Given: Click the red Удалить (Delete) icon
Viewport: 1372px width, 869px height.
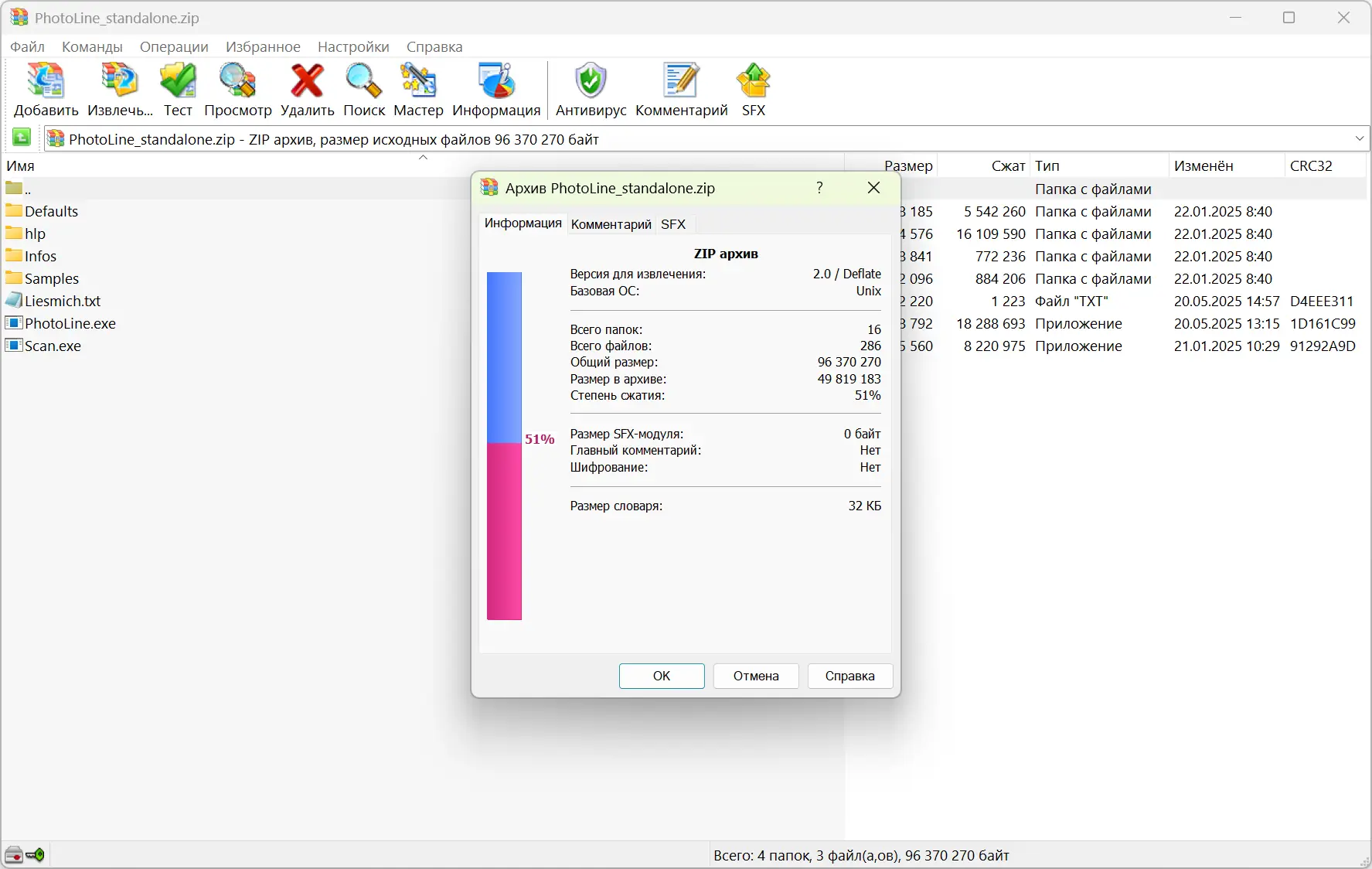Looking at the screenshot, I should (307, 81).
